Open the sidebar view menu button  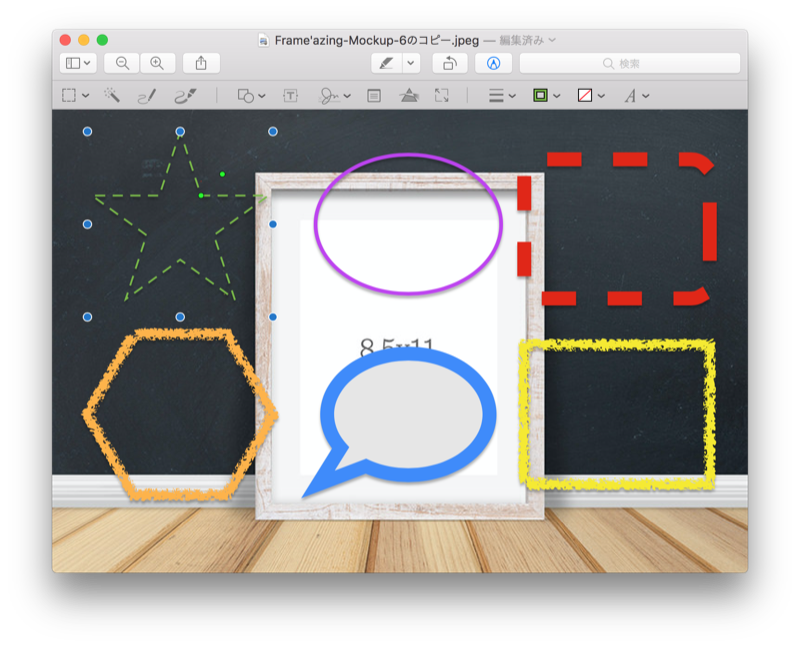pyautogui.click(x=78, y=63)
